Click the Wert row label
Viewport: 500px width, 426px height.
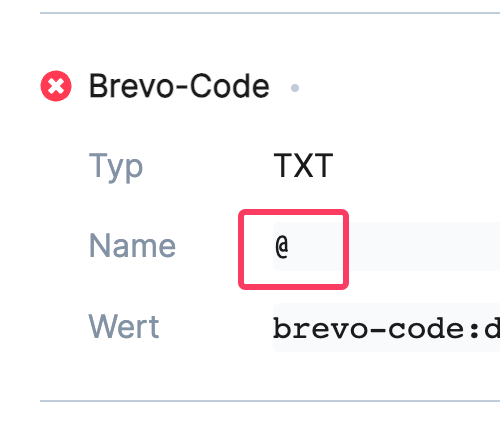tap(124, 327)
